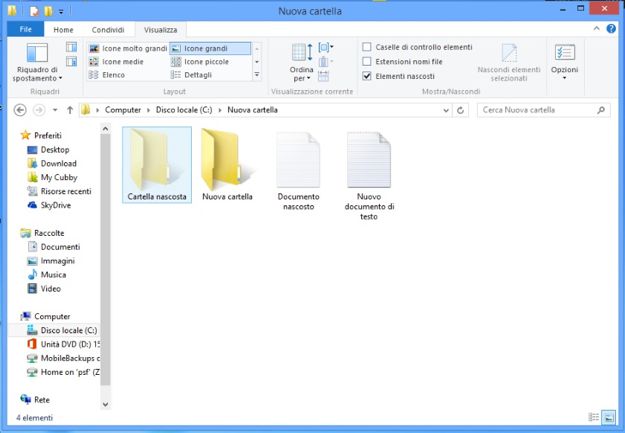The width and height of the screenshot is (625, 433).
Task: Click the add columns icon
Action: point(325,62)
